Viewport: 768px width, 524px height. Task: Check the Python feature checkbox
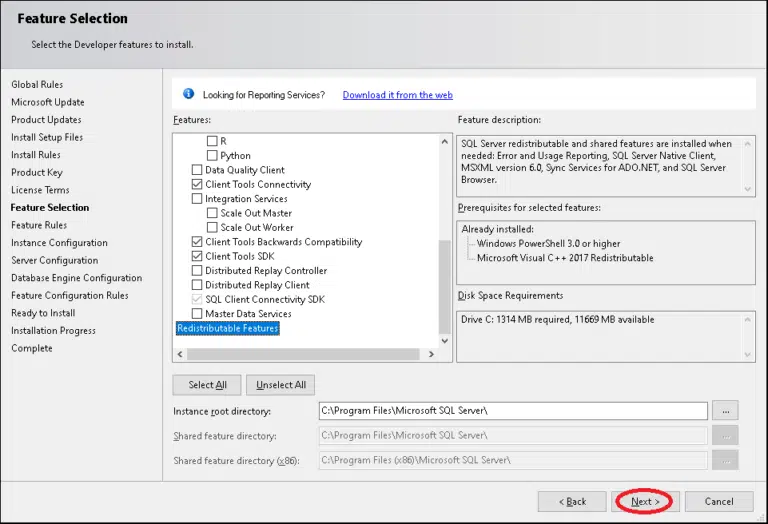tap(212, 155)
